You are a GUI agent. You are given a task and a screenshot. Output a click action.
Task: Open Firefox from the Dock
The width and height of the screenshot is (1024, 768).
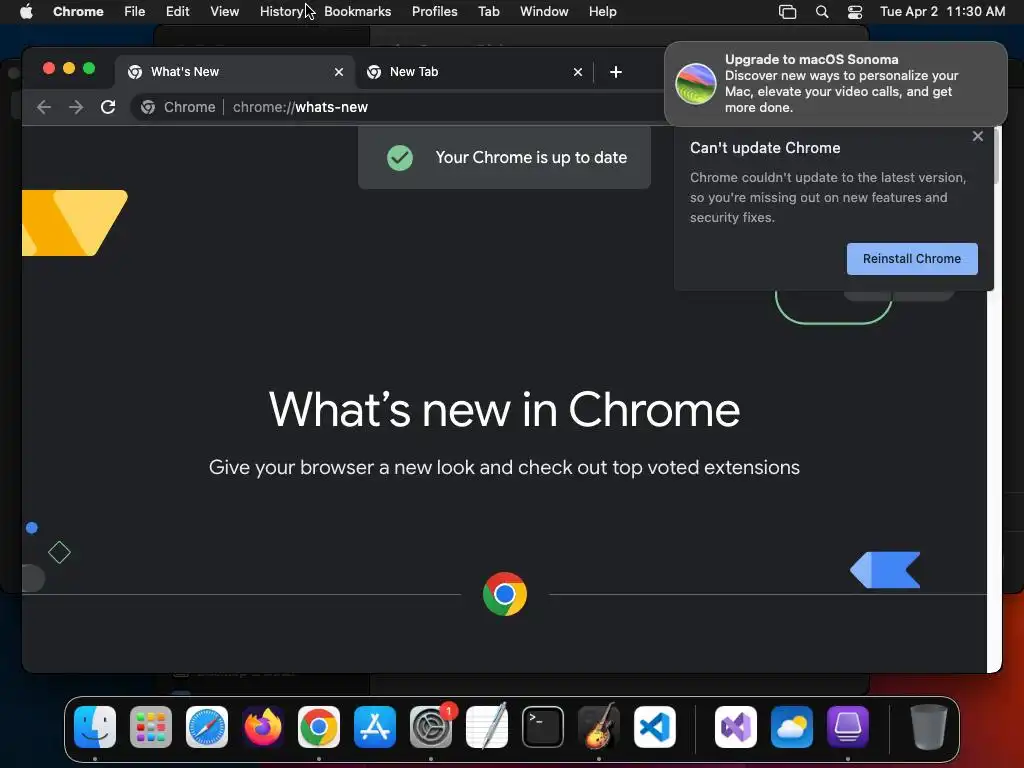point(263,727)
